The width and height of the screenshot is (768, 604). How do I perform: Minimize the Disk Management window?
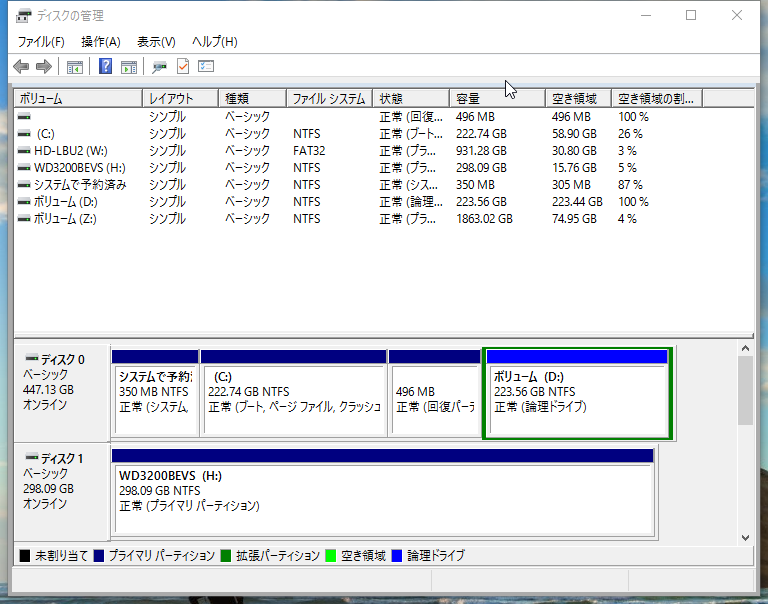click(x=646, y=15)
